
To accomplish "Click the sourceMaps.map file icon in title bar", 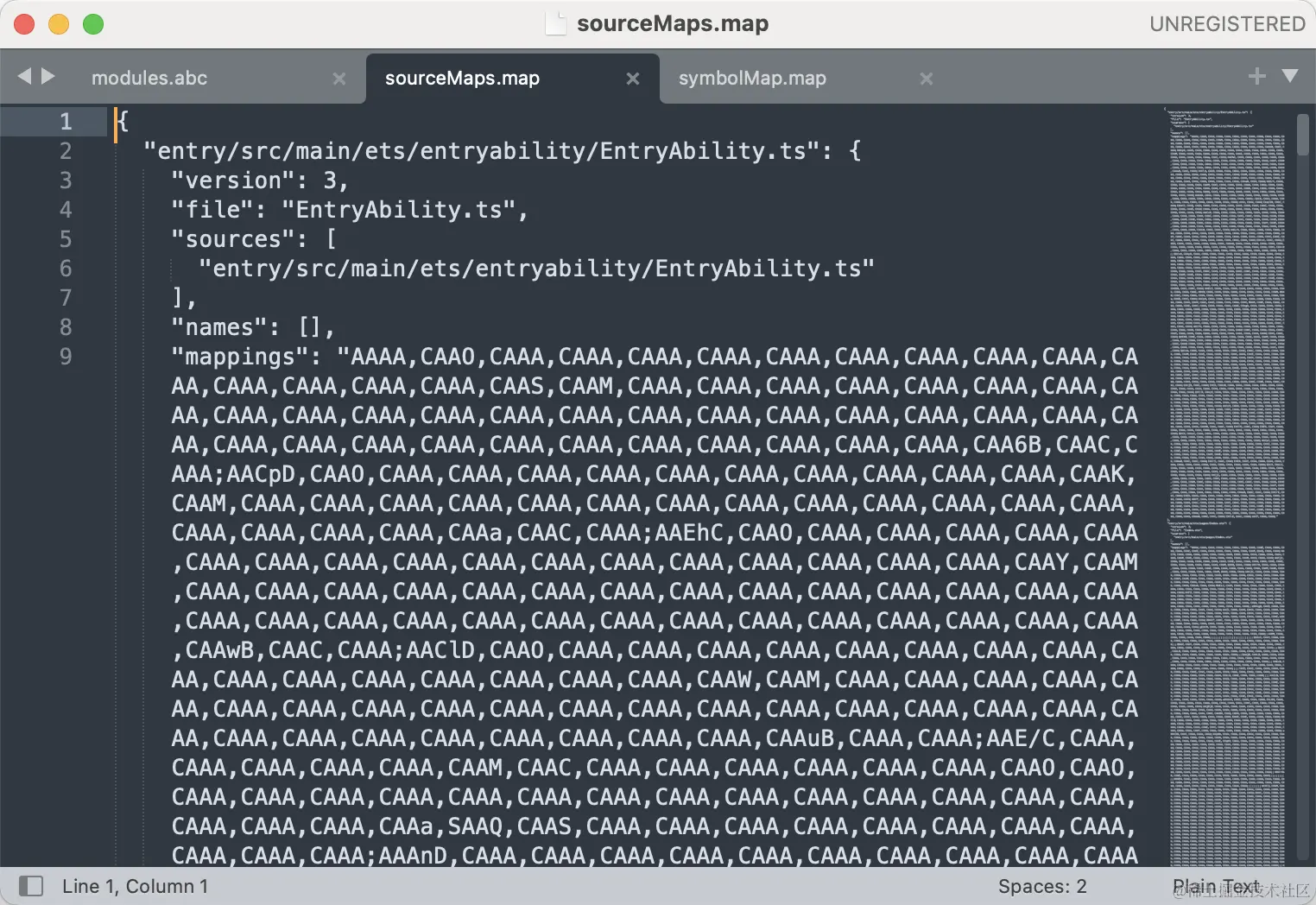I will (x=555, y=23).
